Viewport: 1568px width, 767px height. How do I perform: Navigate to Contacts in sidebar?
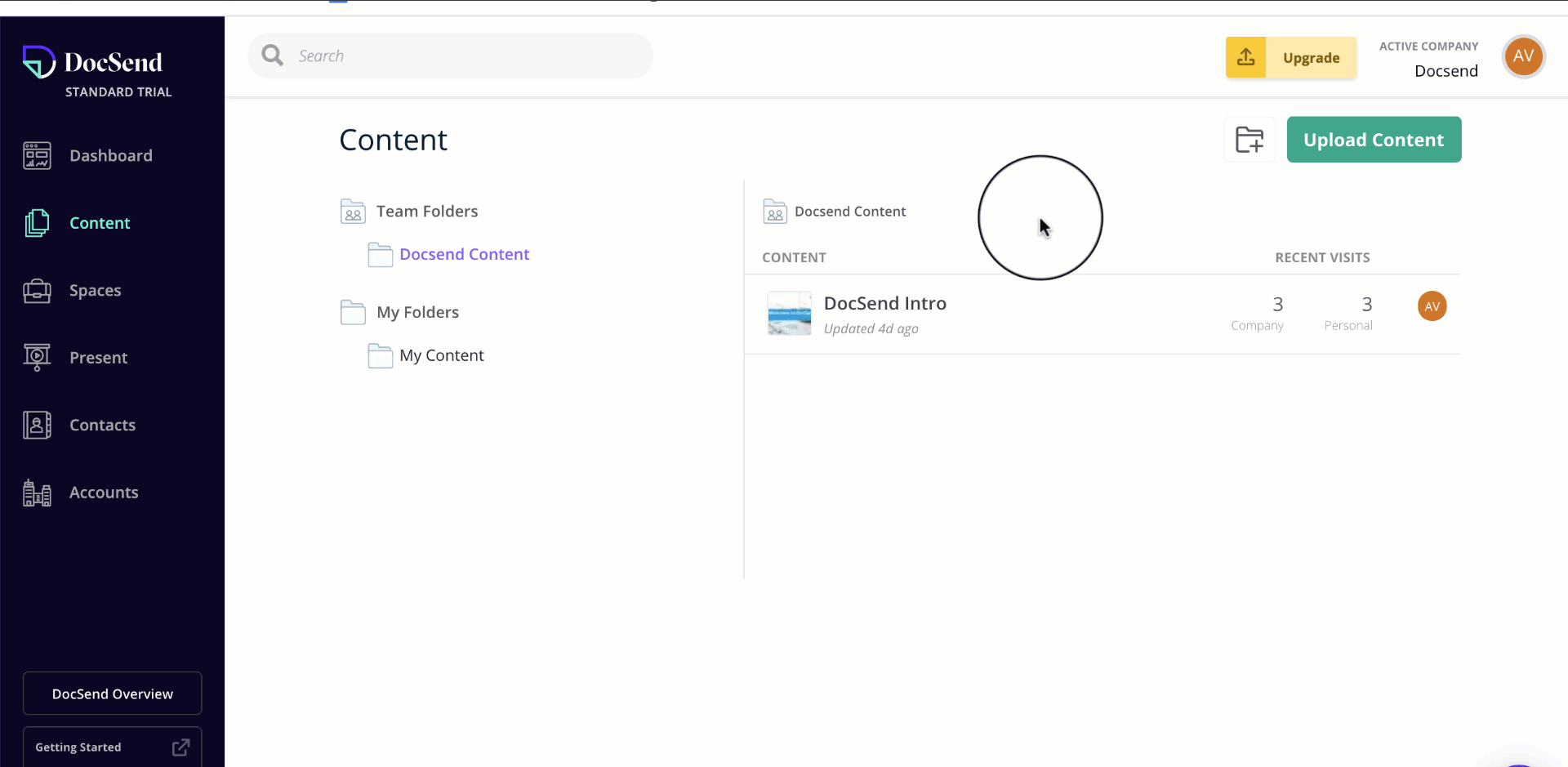pos(102,425)
